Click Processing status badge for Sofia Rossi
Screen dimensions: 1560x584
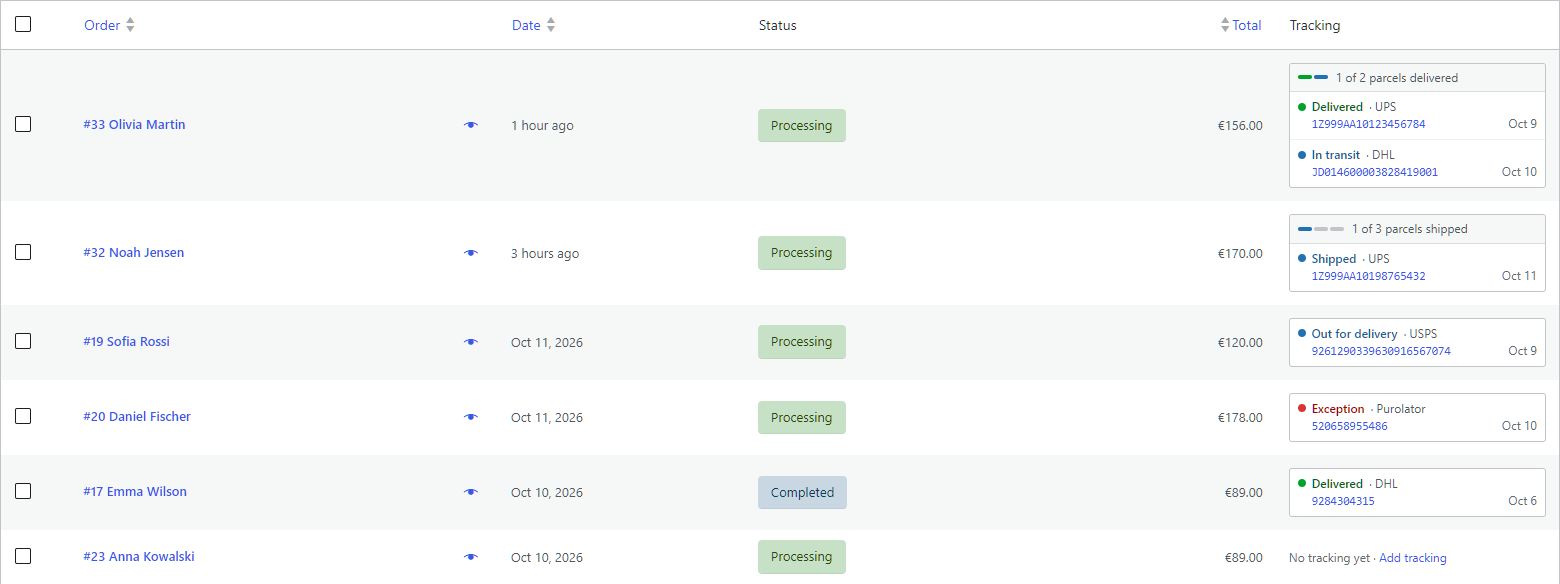pos(801,342)
